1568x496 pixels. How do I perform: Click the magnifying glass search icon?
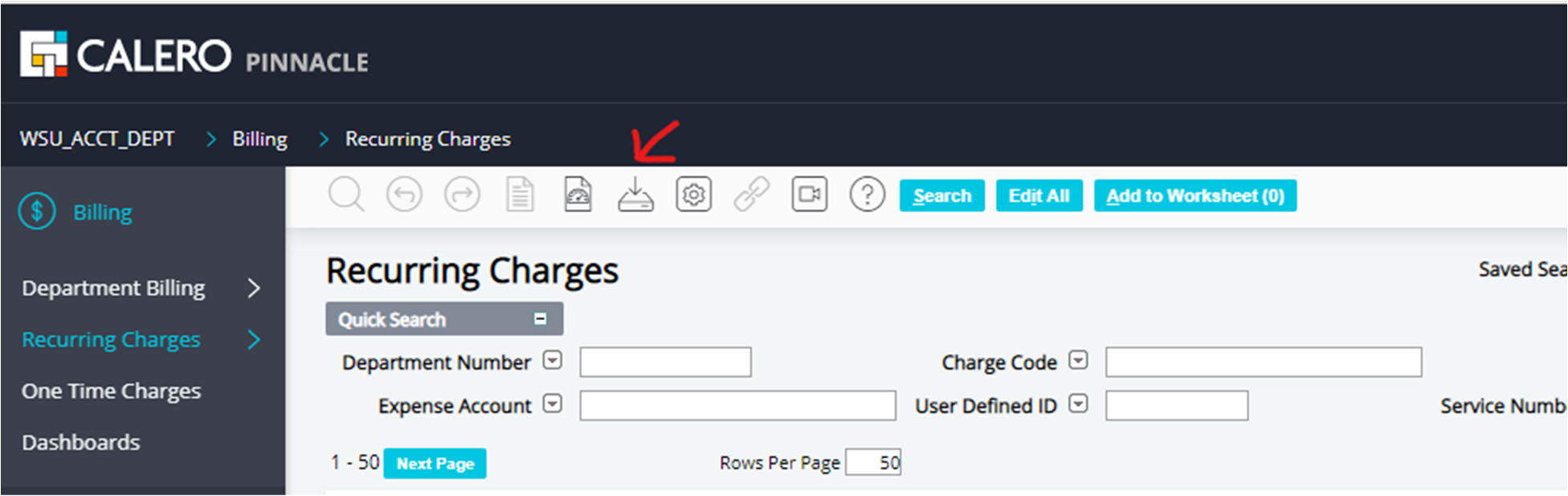coord(346,195)
